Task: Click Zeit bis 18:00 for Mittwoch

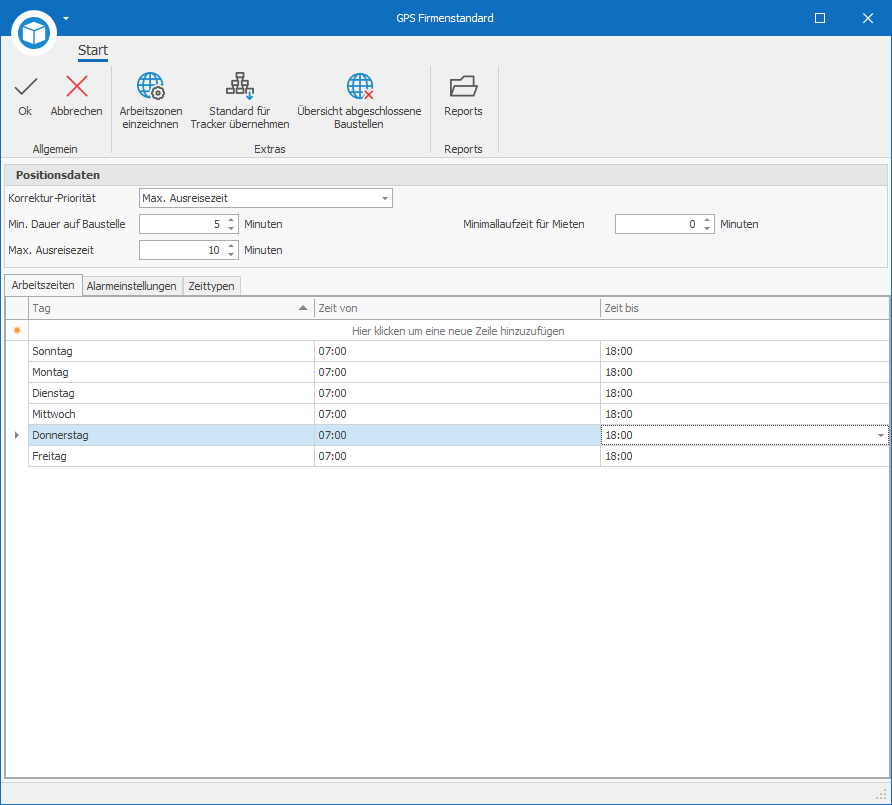Action: [x=745, y=414]
